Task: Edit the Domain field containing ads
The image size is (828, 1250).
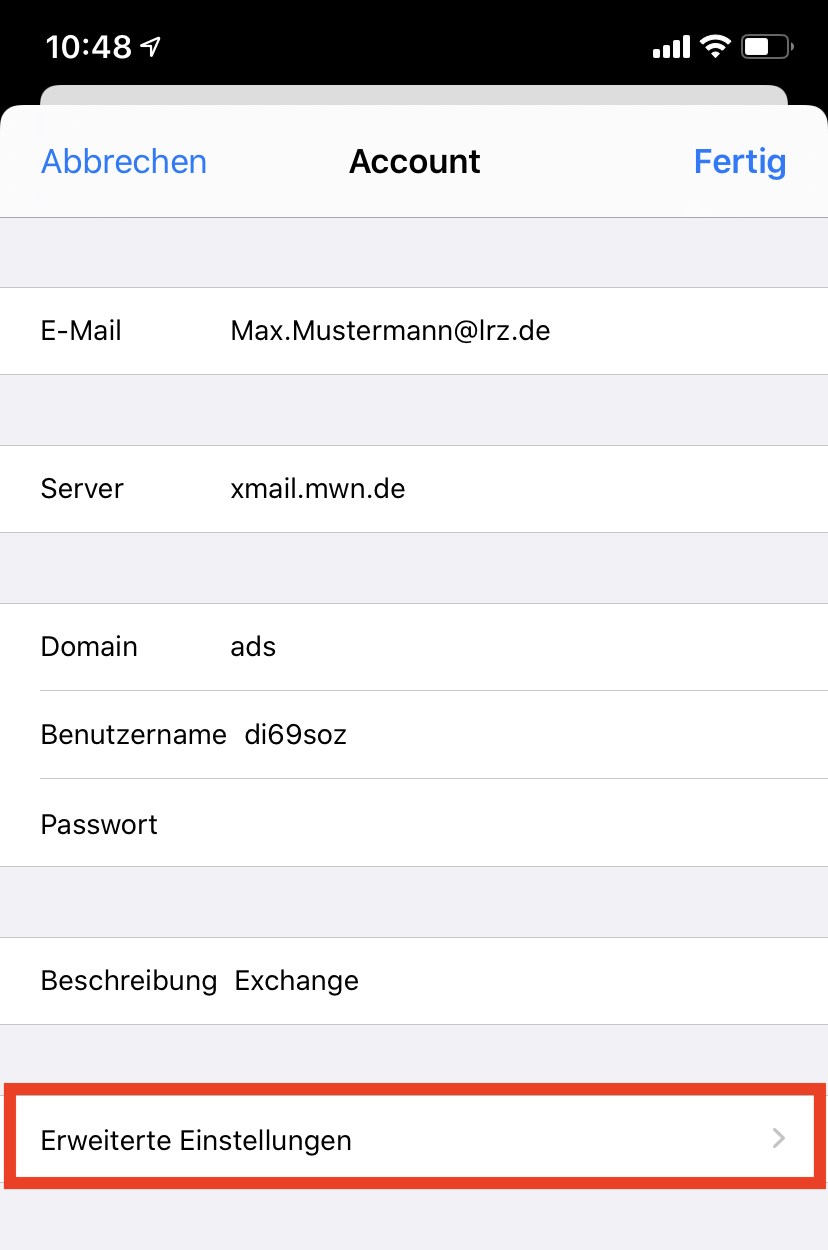Action: (x=253, y=647)
